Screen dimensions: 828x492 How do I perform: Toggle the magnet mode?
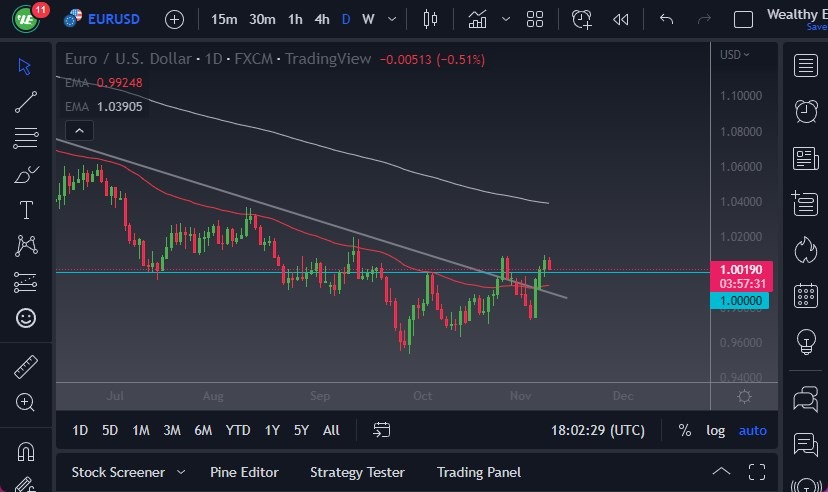click(x=25, y=451)
